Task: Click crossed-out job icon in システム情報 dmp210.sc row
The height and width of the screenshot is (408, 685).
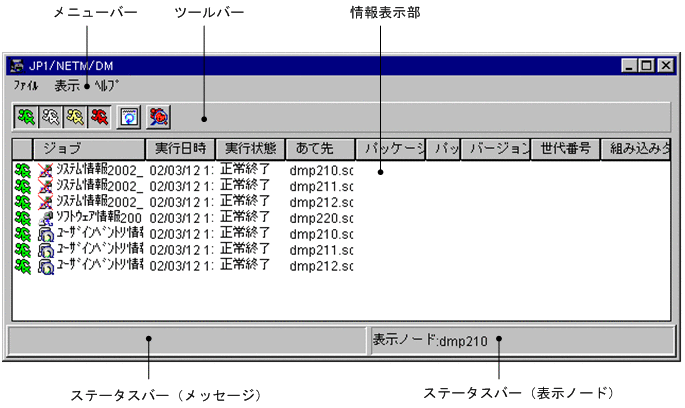Action: coord(45,170)
